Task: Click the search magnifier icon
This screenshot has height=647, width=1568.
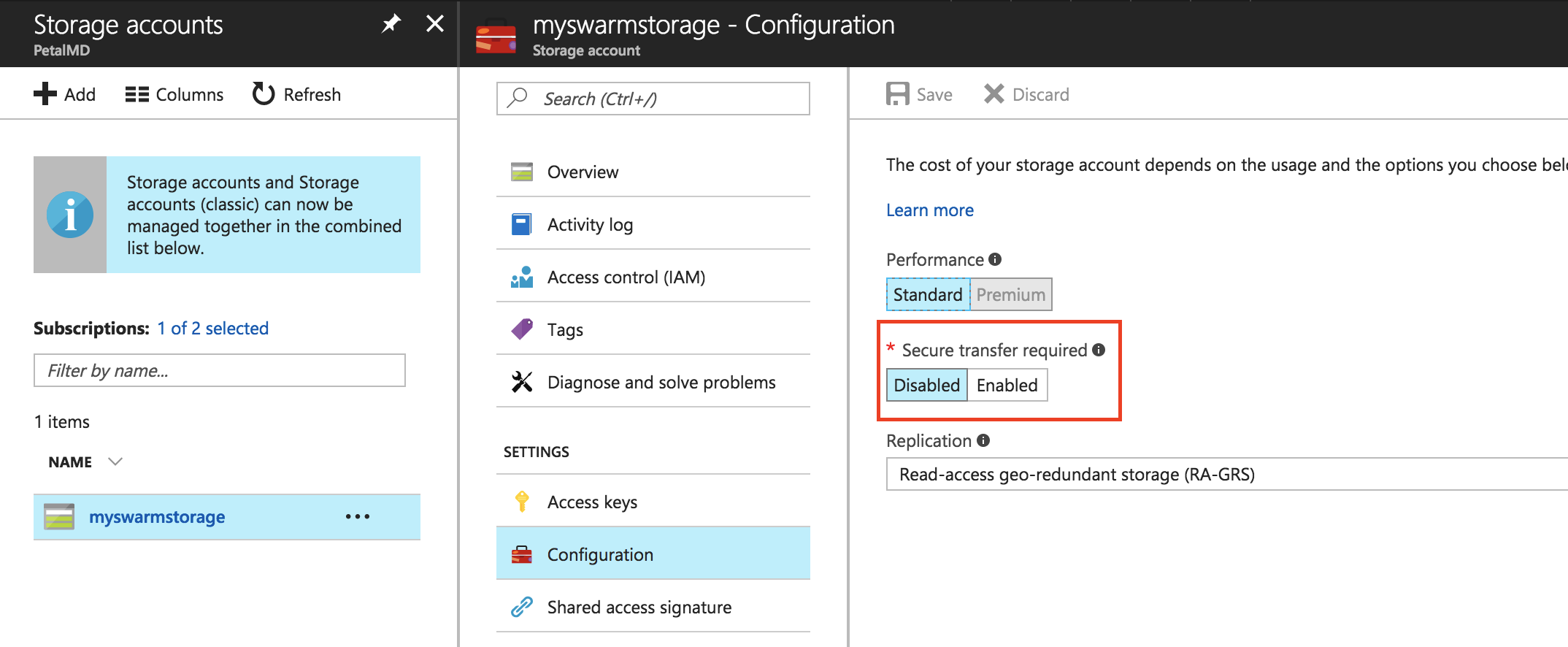Action: tap(518, 98)
